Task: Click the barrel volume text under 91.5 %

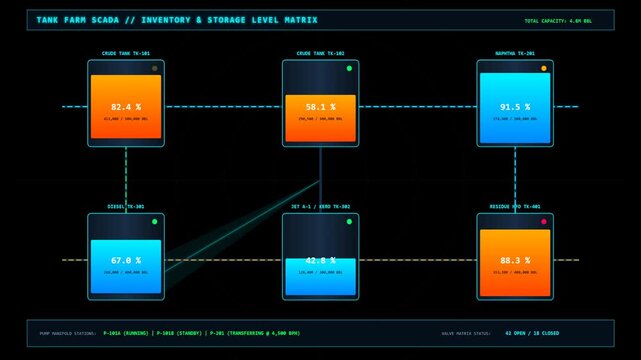Action: click(515, 119)
